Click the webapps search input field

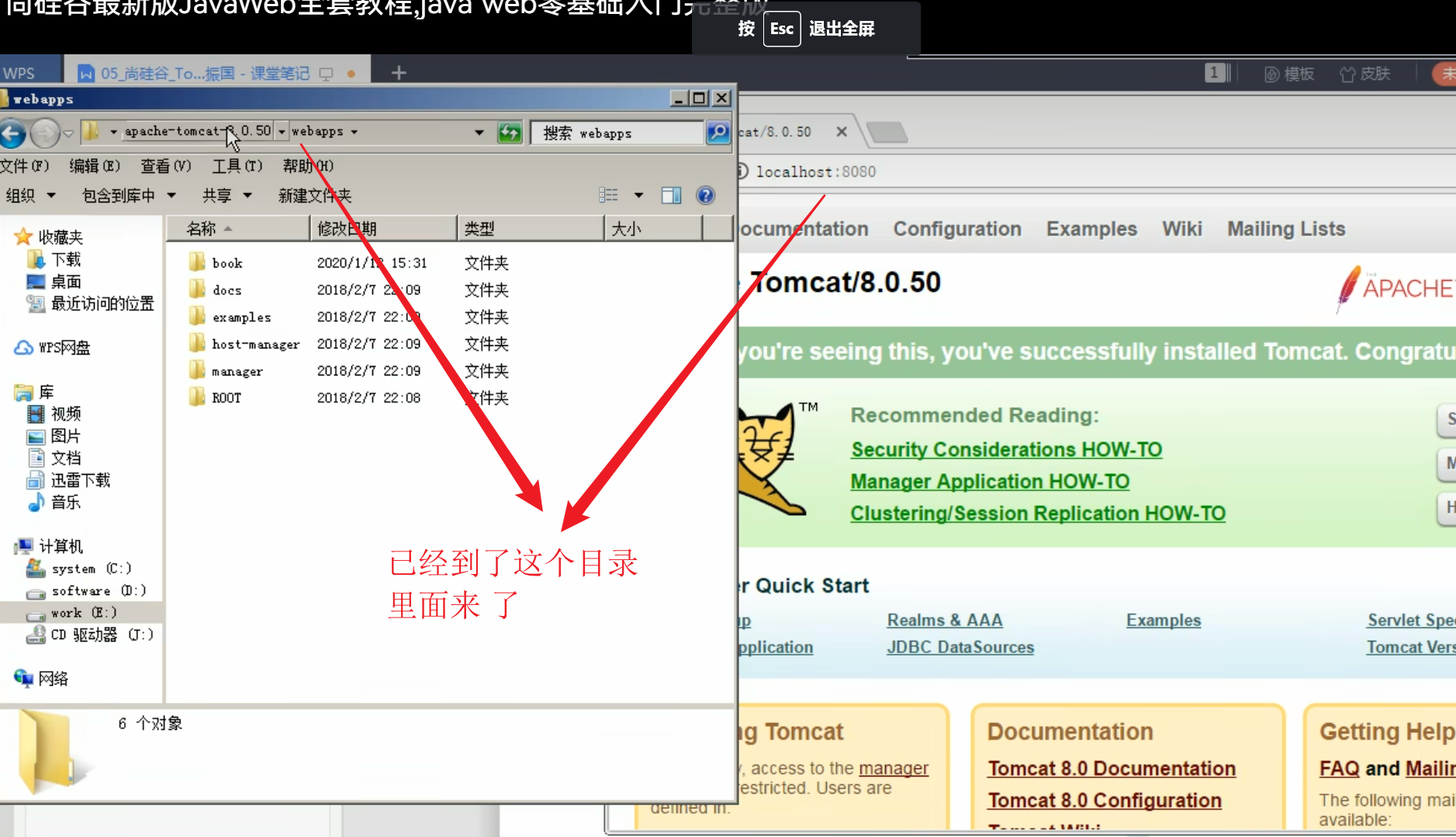(617, 133)
